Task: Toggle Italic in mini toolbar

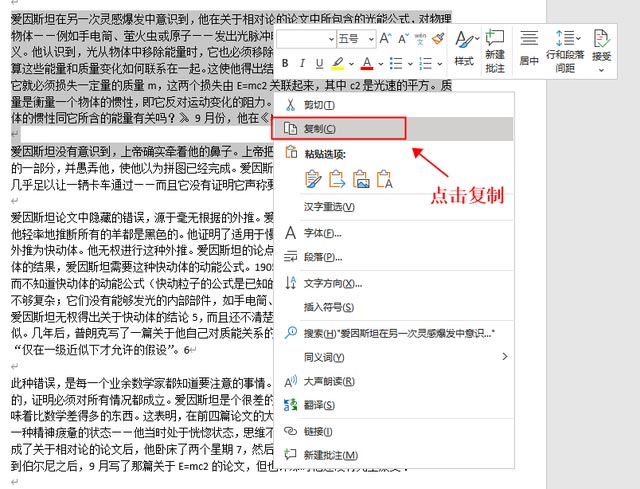Action: coord(302,63)
